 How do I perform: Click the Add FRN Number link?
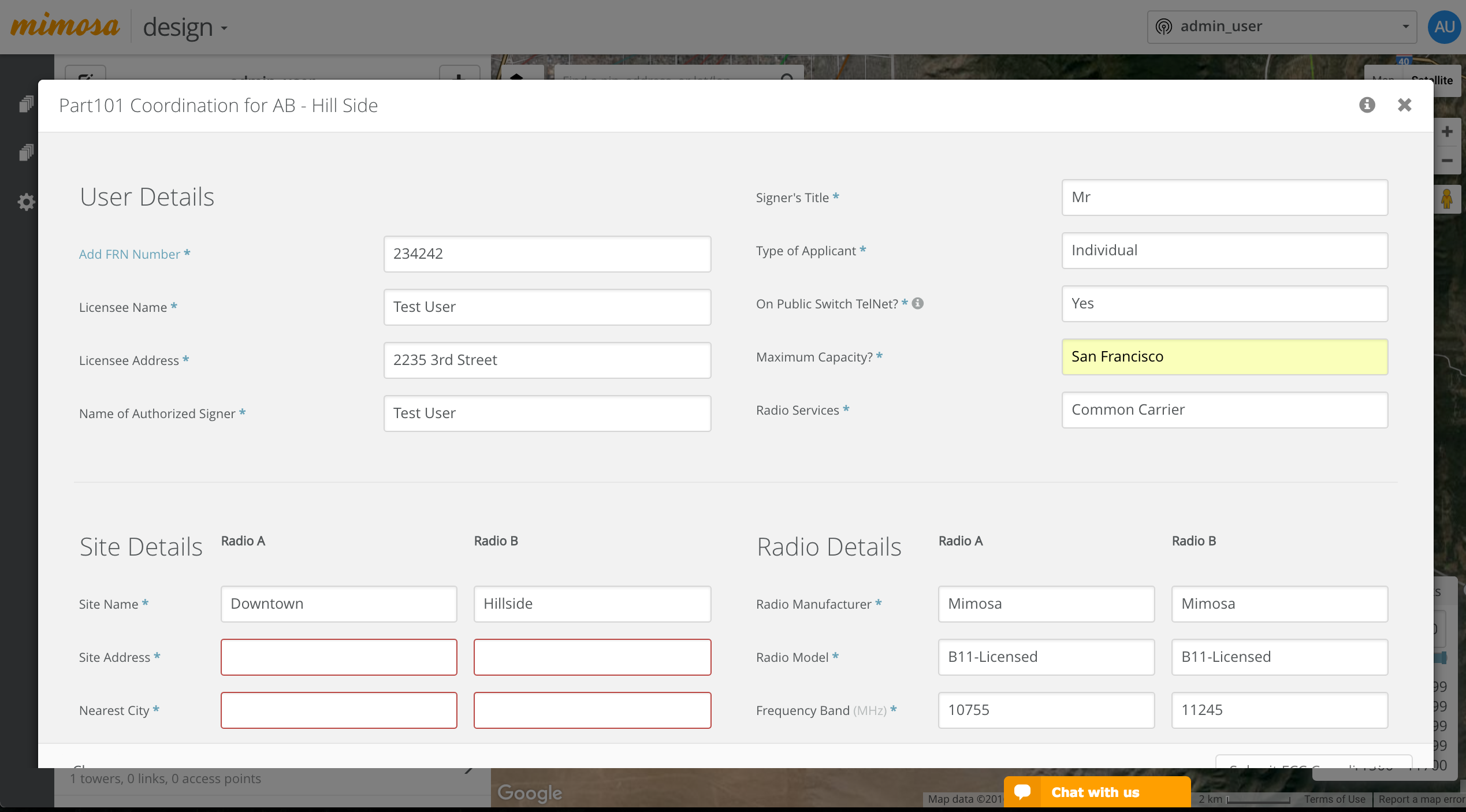click(x=129, y=254)
